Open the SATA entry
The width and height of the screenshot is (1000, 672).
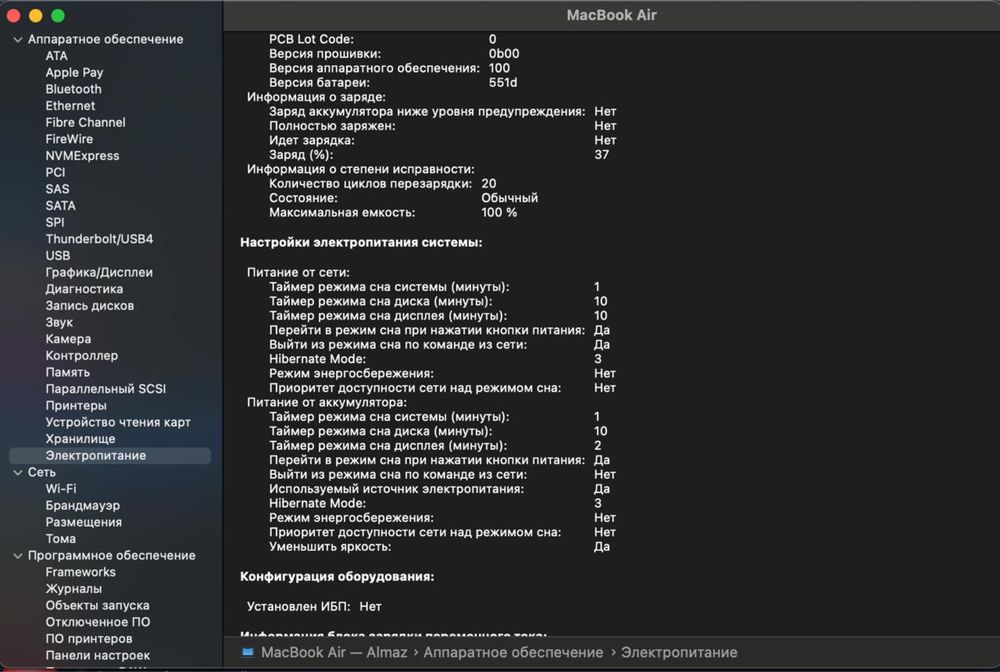61,205
